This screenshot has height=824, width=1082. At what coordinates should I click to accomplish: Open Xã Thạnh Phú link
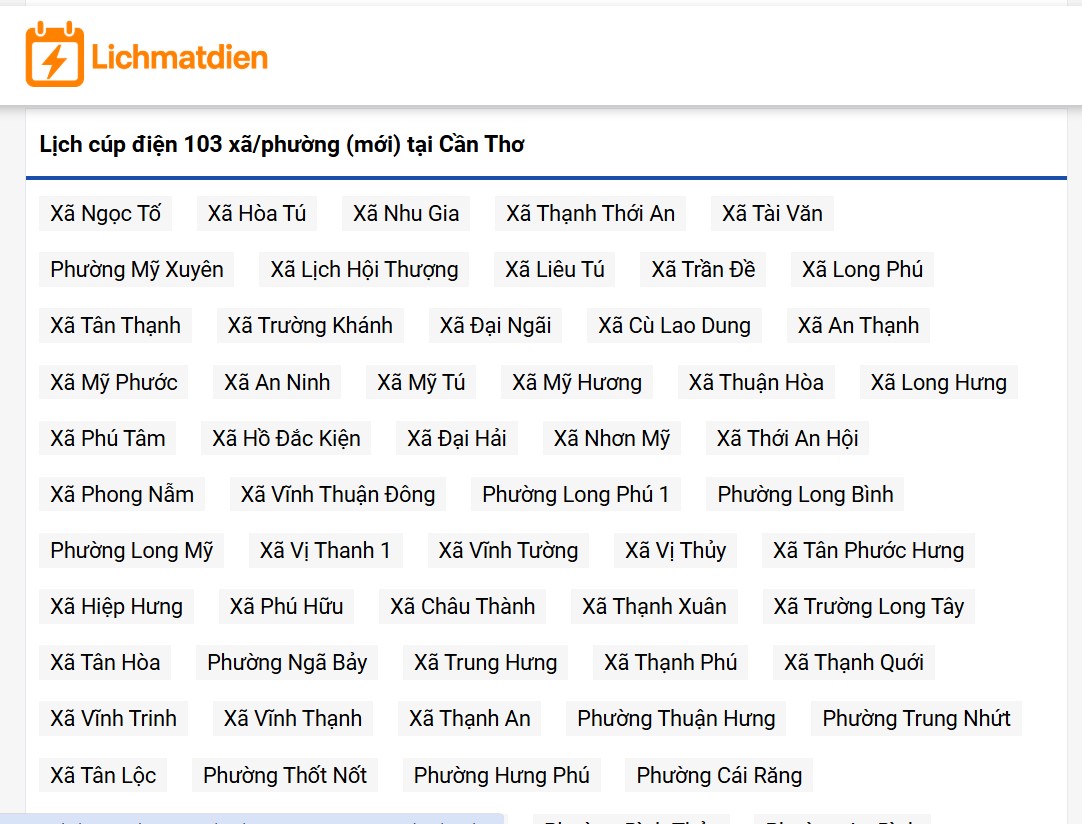(x=671, y=663)
